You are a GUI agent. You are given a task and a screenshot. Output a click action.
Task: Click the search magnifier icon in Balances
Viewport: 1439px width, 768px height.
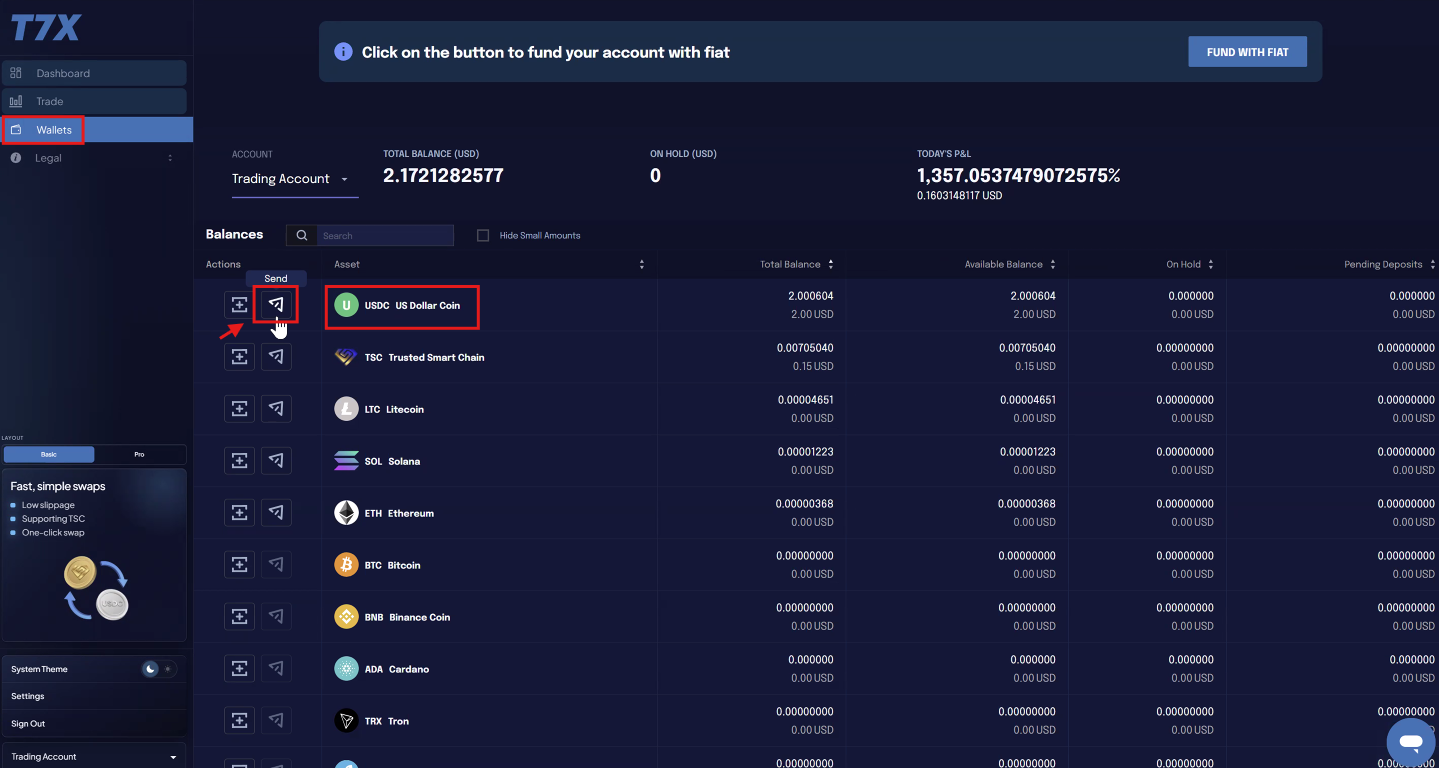pos(302,235)
